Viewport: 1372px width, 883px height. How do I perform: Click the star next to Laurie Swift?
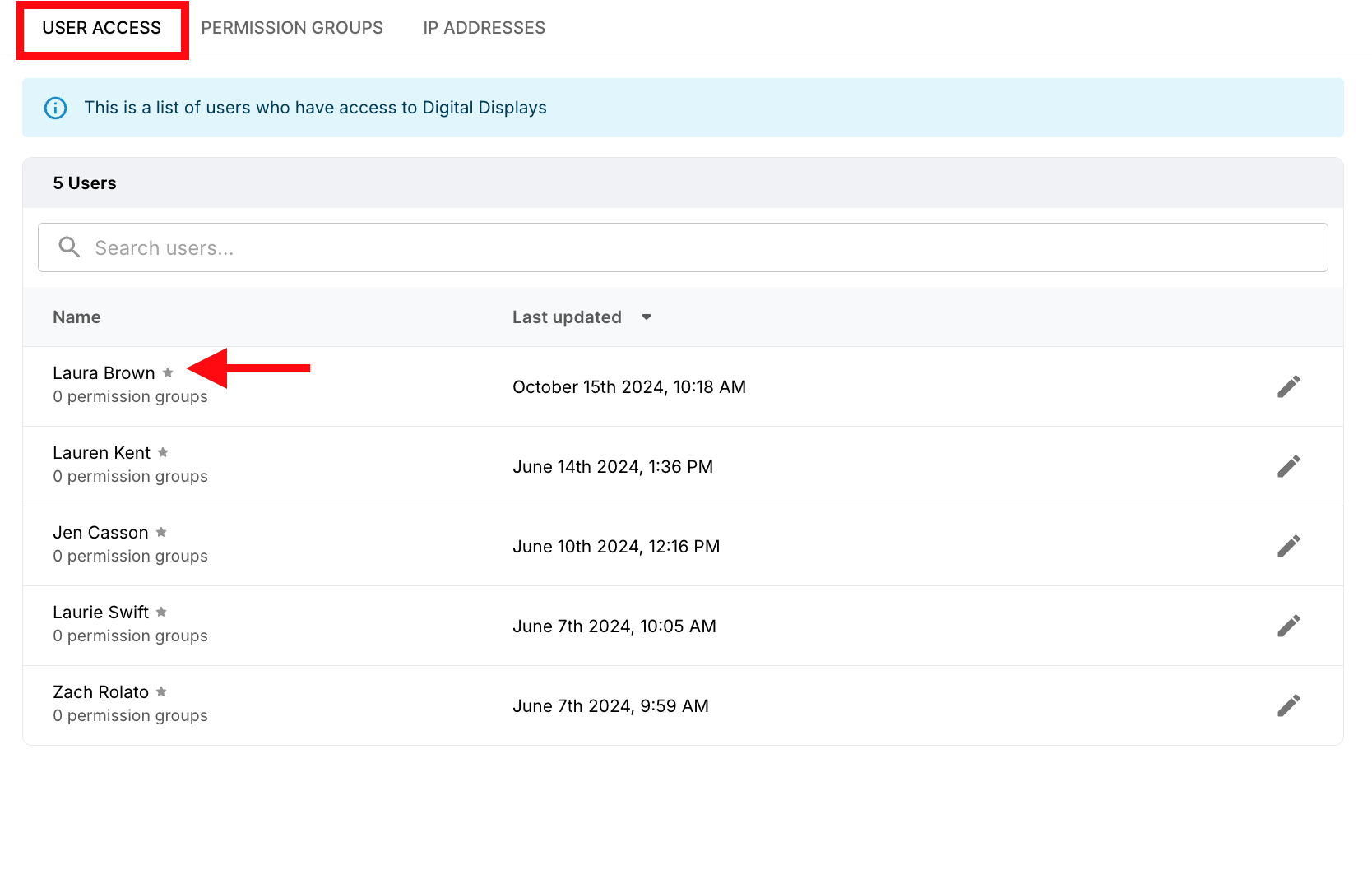(161, 612)
